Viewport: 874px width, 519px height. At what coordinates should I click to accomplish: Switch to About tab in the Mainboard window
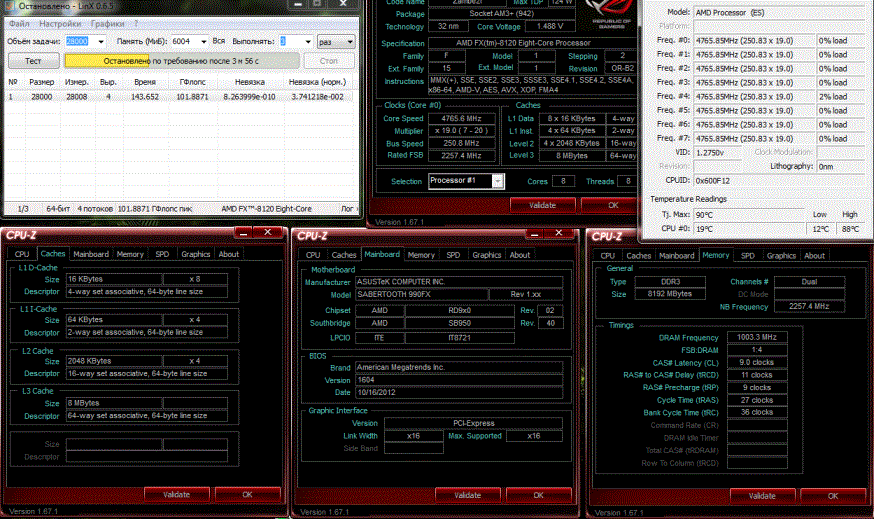coord(519,255)
